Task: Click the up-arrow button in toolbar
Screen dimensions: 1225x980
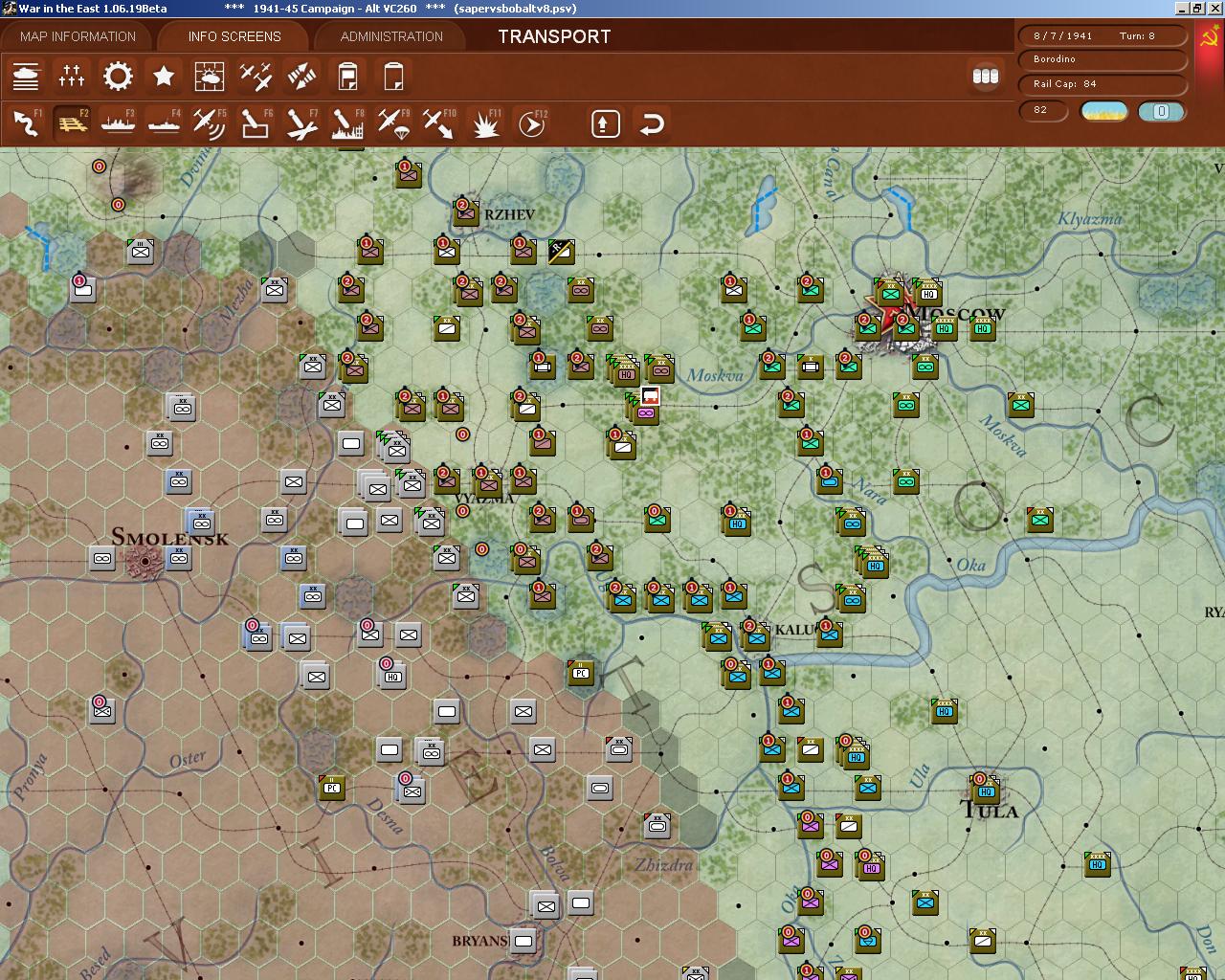Action: tap(606, 123)
